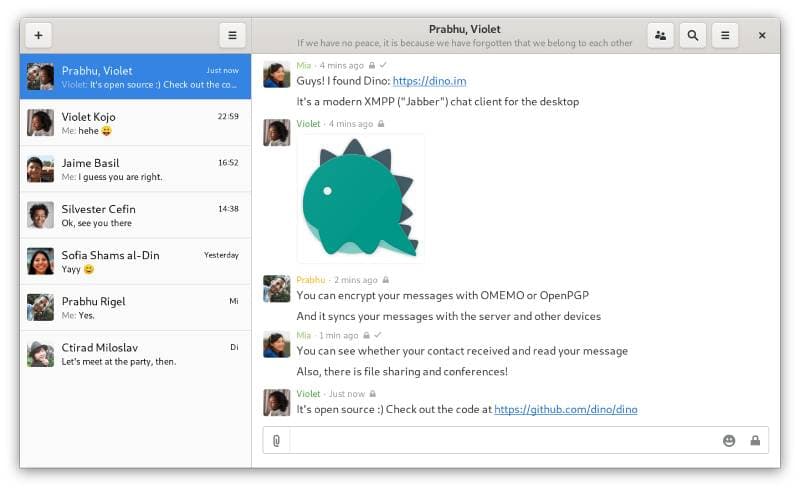Click the '22:59' timestamp on Violet Kojo
Viewport: 800px width, 490px height.
tap(228, 116)
